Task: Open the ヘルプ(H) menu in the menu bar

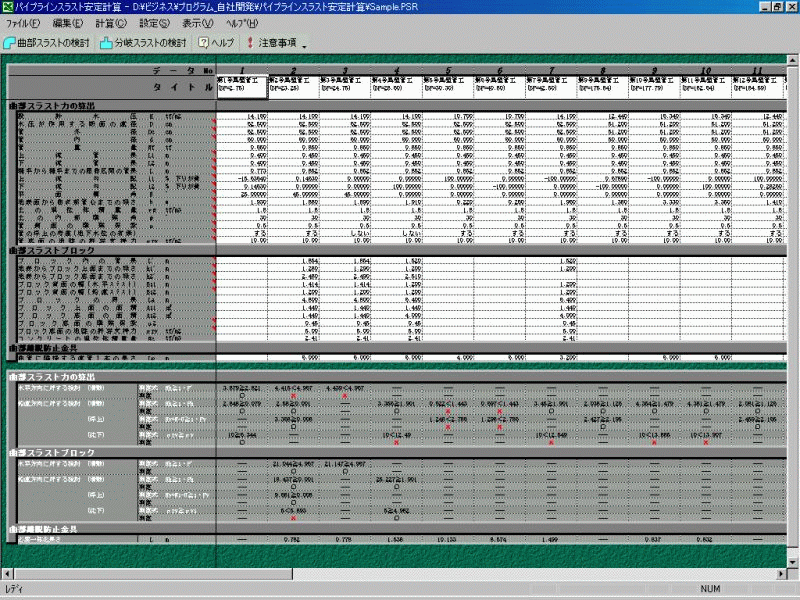Action: pos(242,23)
